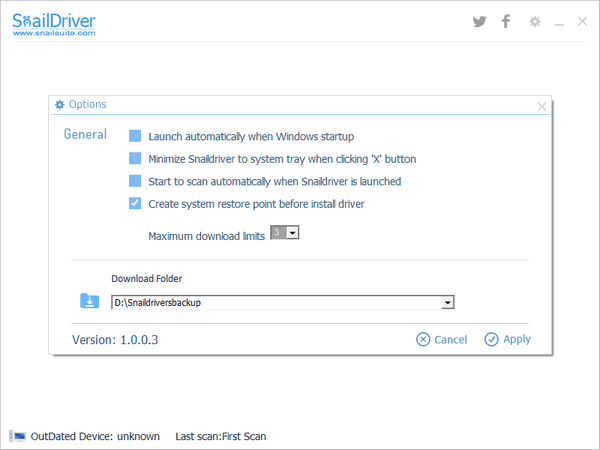Enable start to scan automatically checkbox

click(x=135, y=181)
